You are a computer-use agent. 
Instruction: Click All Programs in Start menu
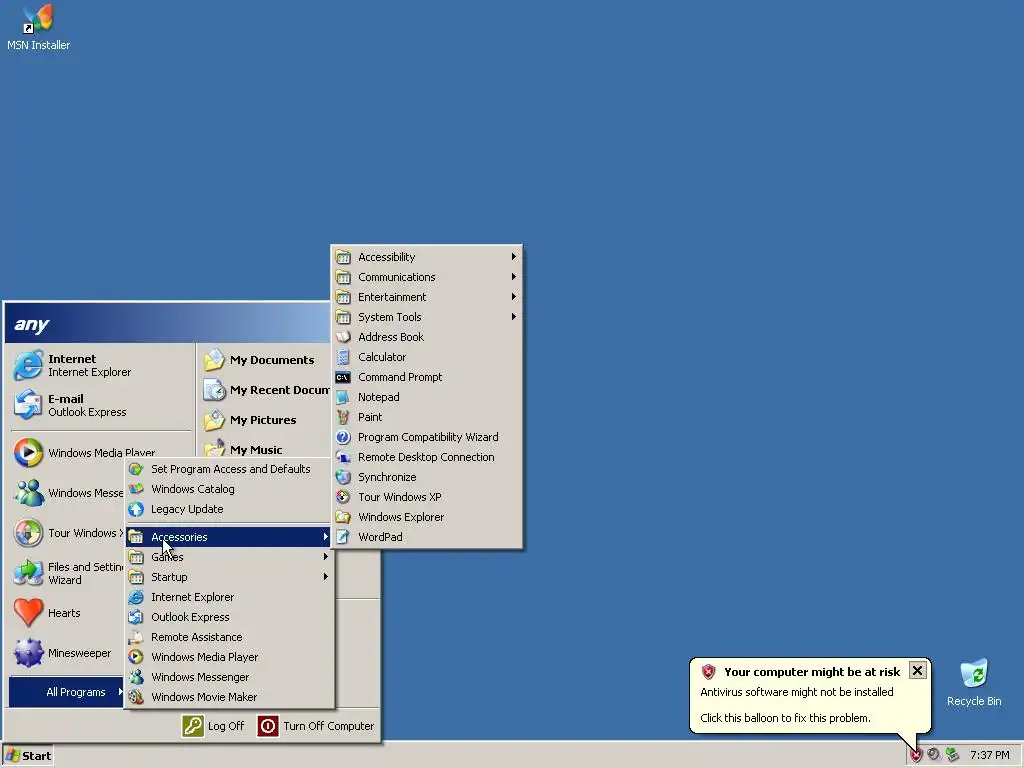(66, 692)
